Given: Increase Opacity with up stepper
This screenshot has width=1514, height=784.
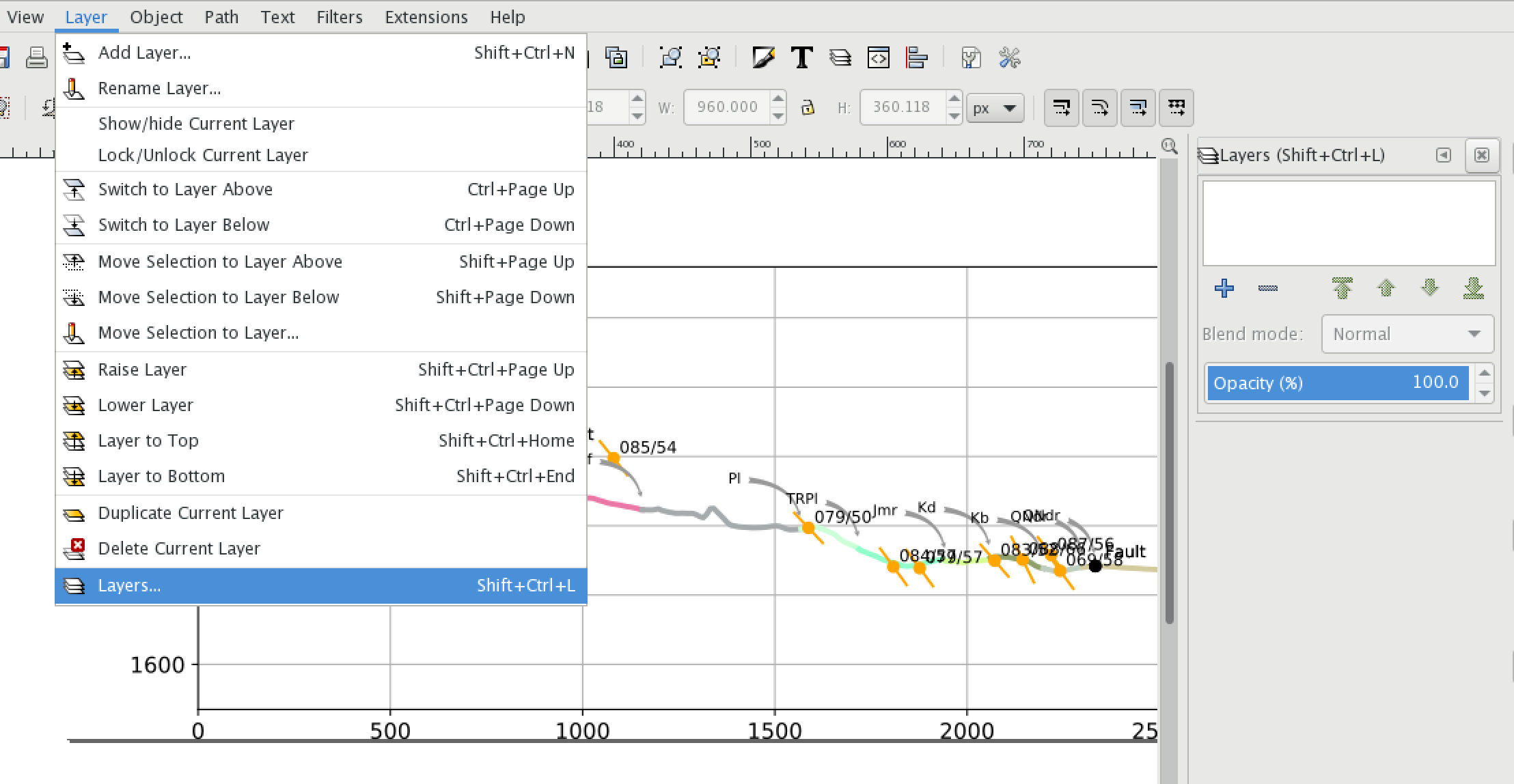Looking at the screenshot, I should coord(1484,373).
